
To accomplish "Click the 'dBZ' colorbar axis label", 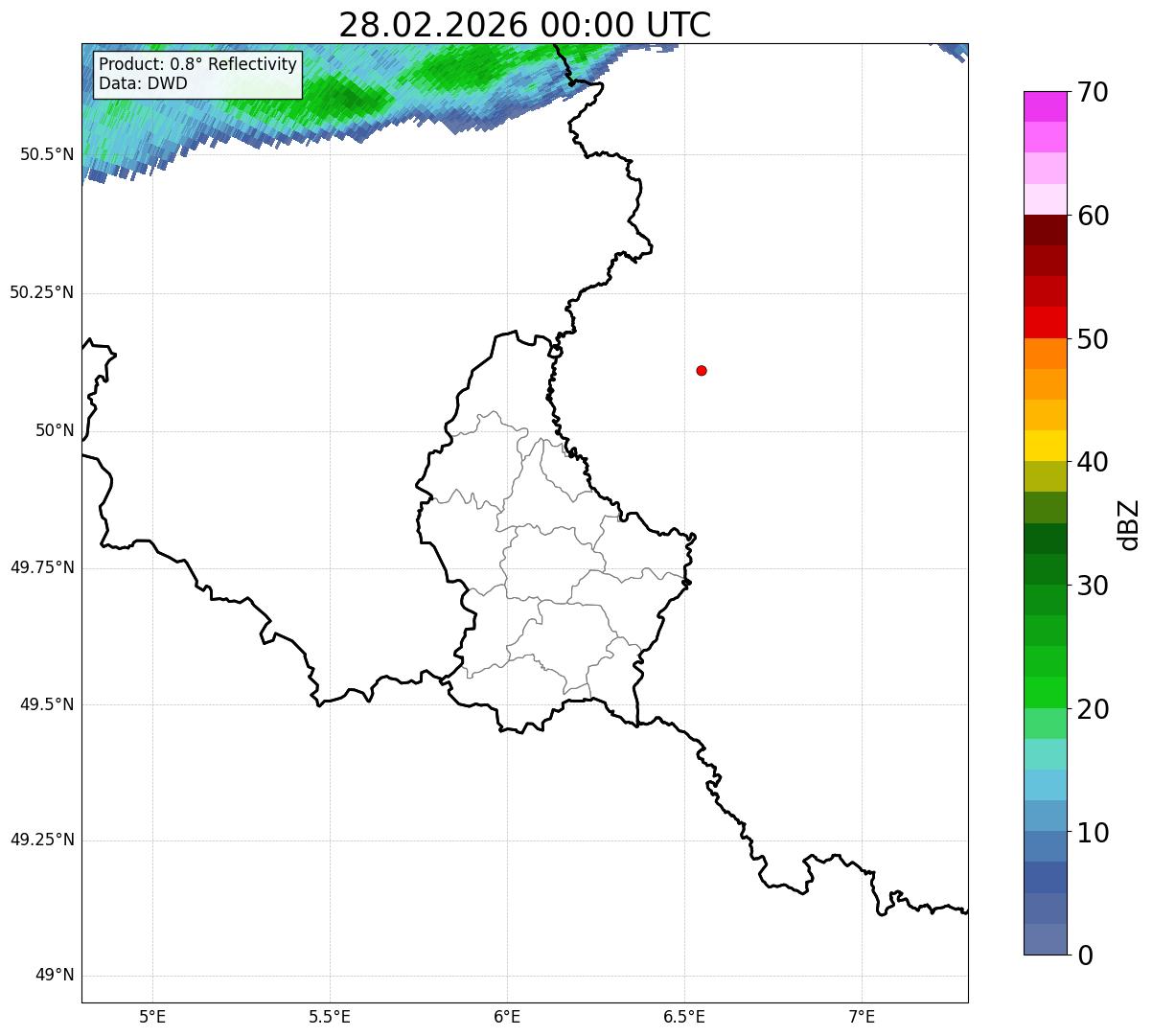I will [x=1129, y=524].
